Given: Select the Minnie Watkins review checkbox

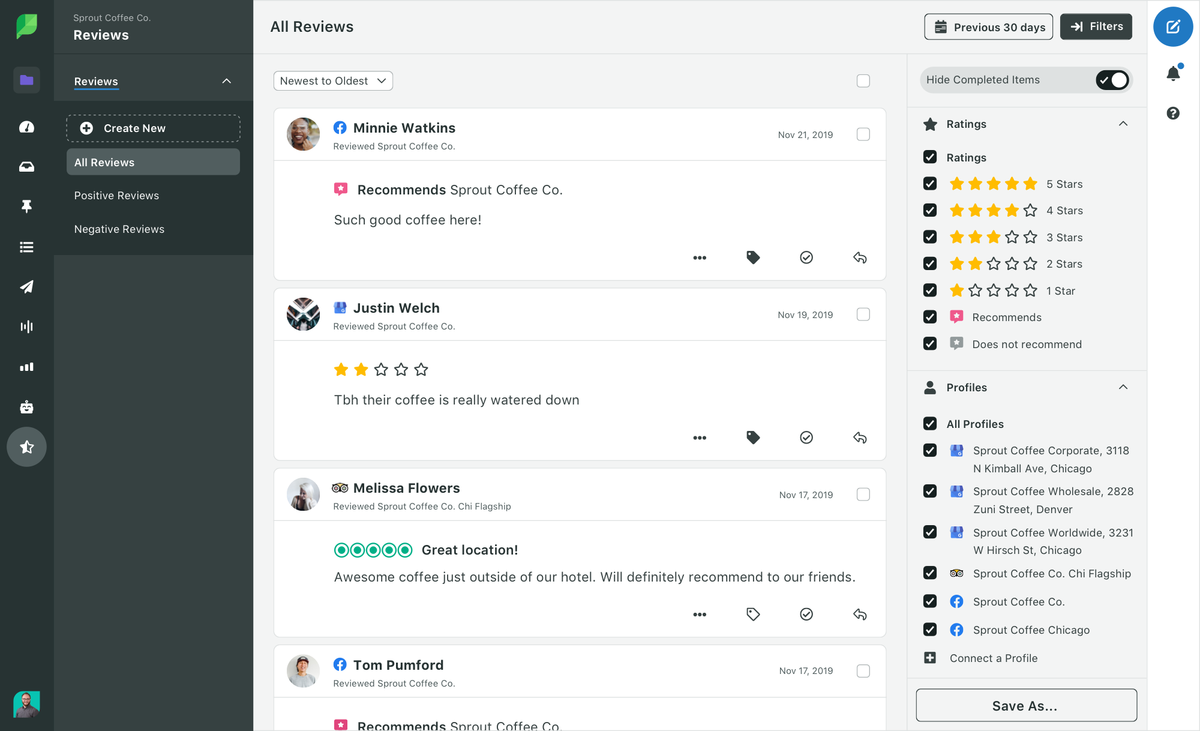Looking at the screenshot, I should (x=863, y=134).
